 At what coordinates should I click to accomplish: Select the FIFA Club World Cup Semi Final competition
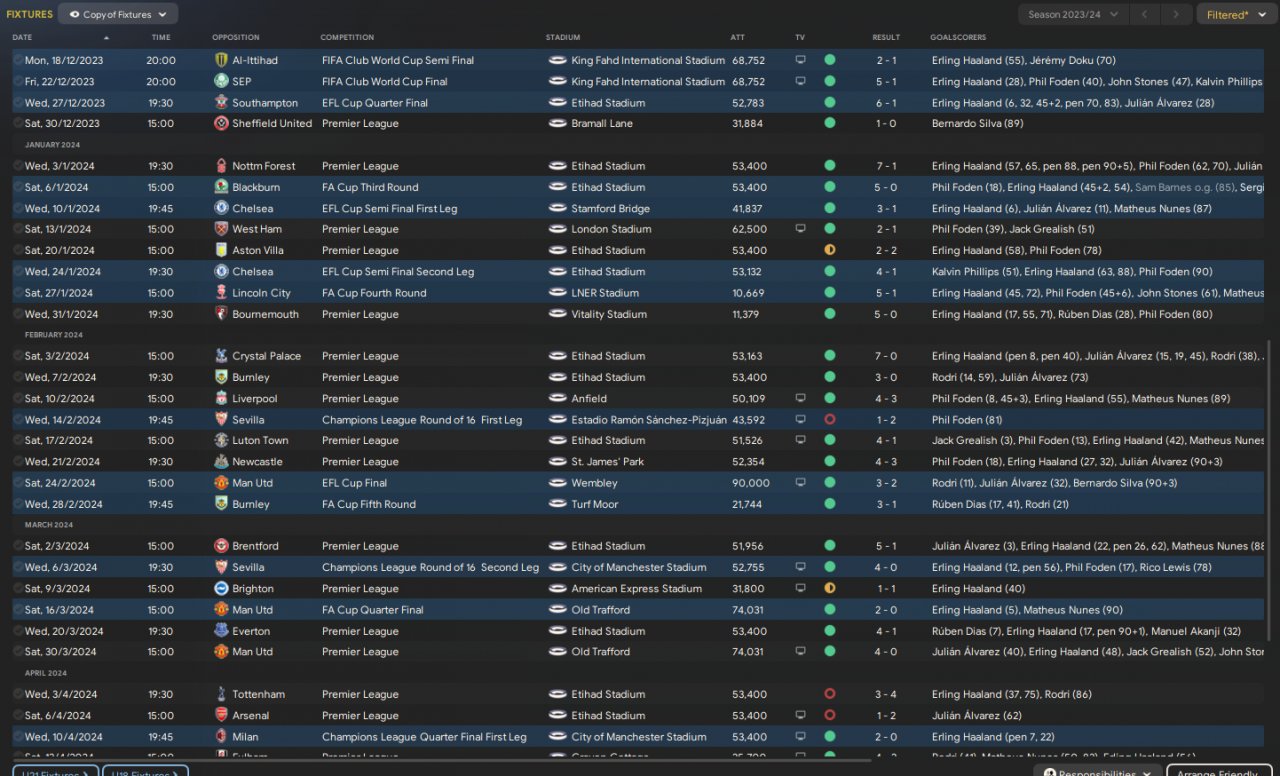(x=398, y=60)
